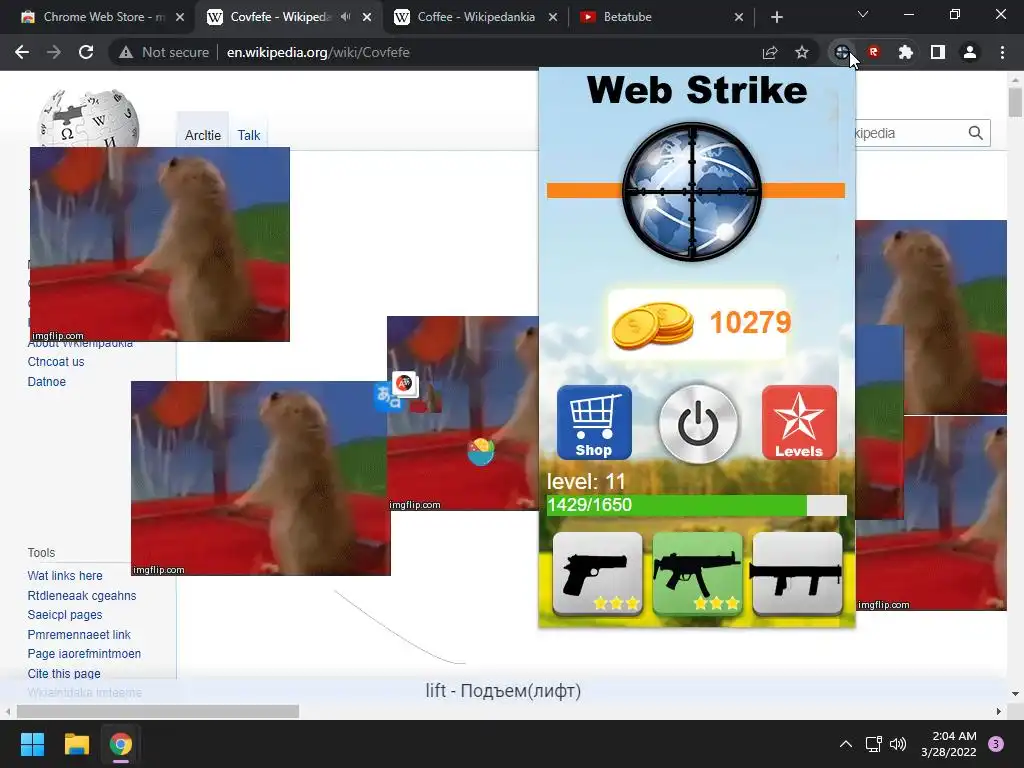Click the gold coins balance 10279
Image resolution: width=1024 pixels, height=768 pixels.
tap(697, 324)
